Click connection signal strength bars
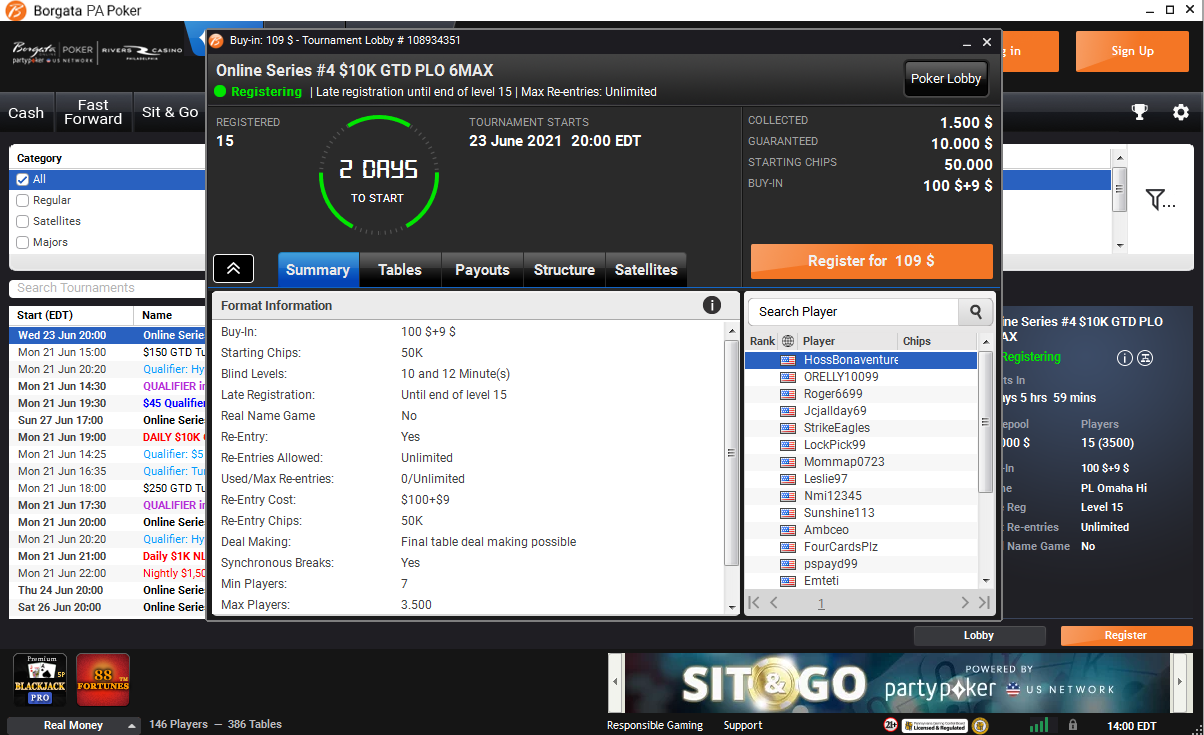This screenshot has width=1204, height=735. tap(1039, 725)
